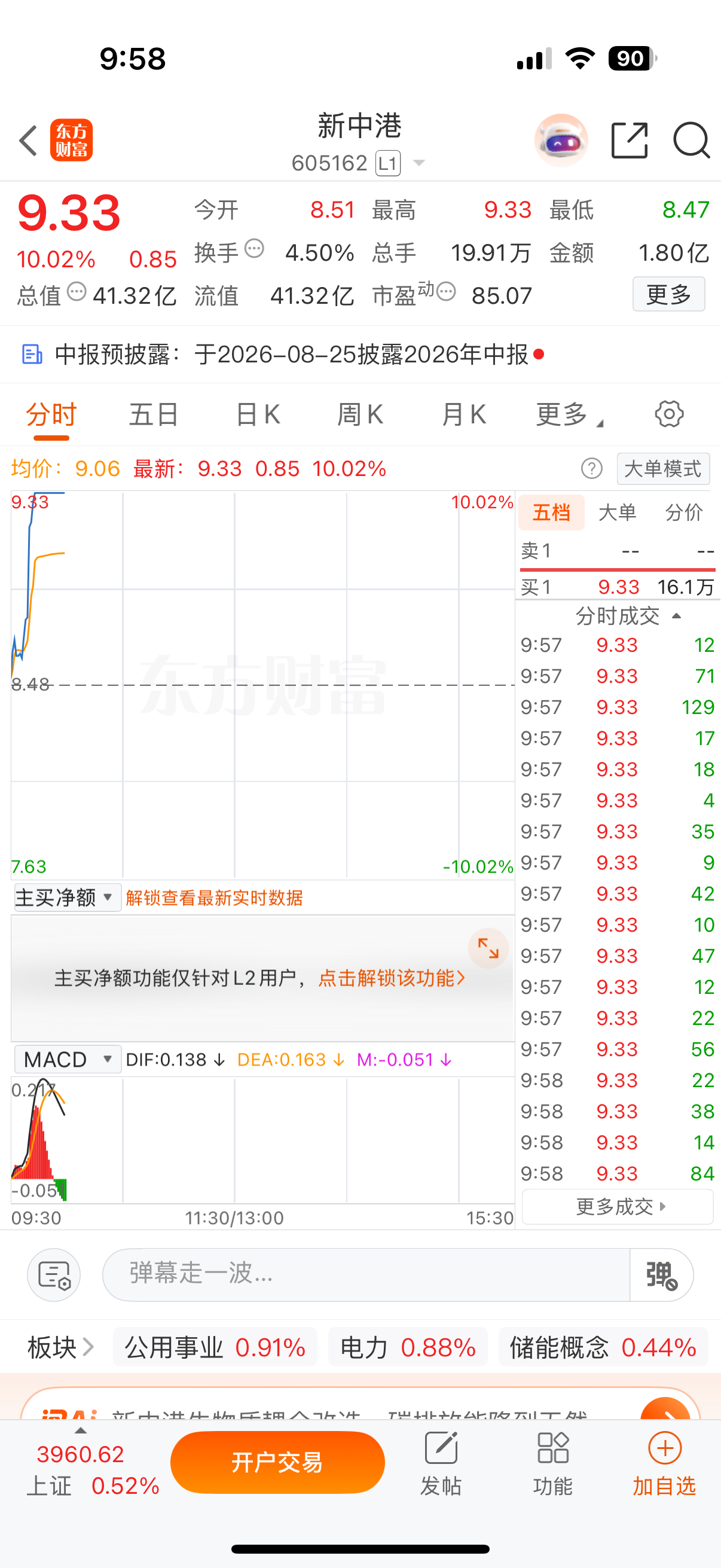
Task: Click 点击解锁该功能 link
Action: [x=392, y=978]
